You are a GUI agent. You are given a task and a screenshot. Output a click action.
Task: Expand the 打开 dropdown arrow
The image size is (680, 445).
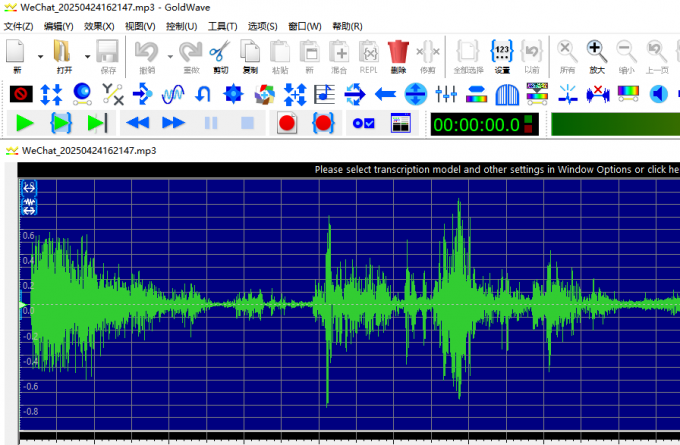click(87, 56)
